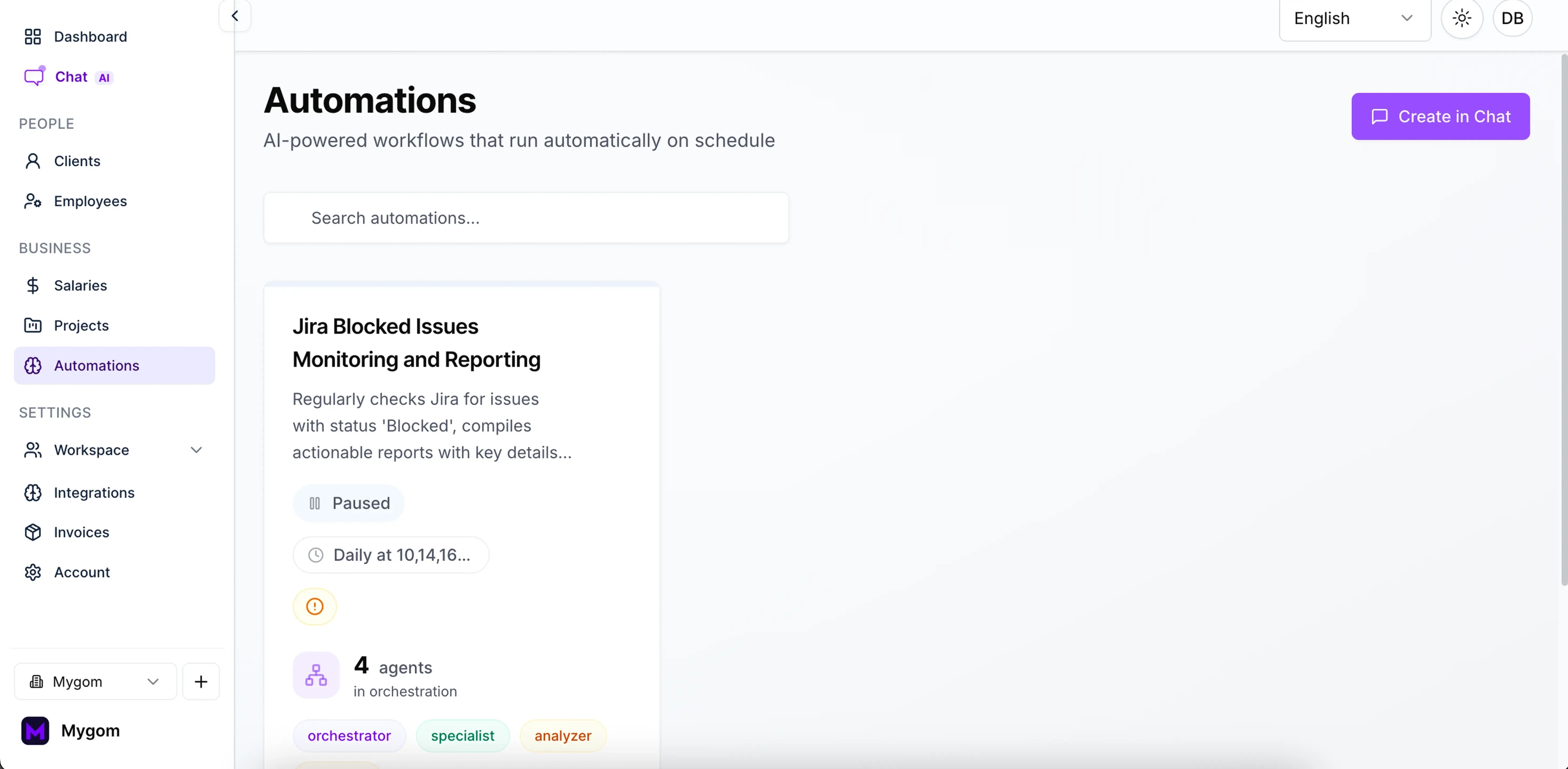1568x769 pixels.
Task: Click the orange warning indicator on the automation card
Action: 315,606
